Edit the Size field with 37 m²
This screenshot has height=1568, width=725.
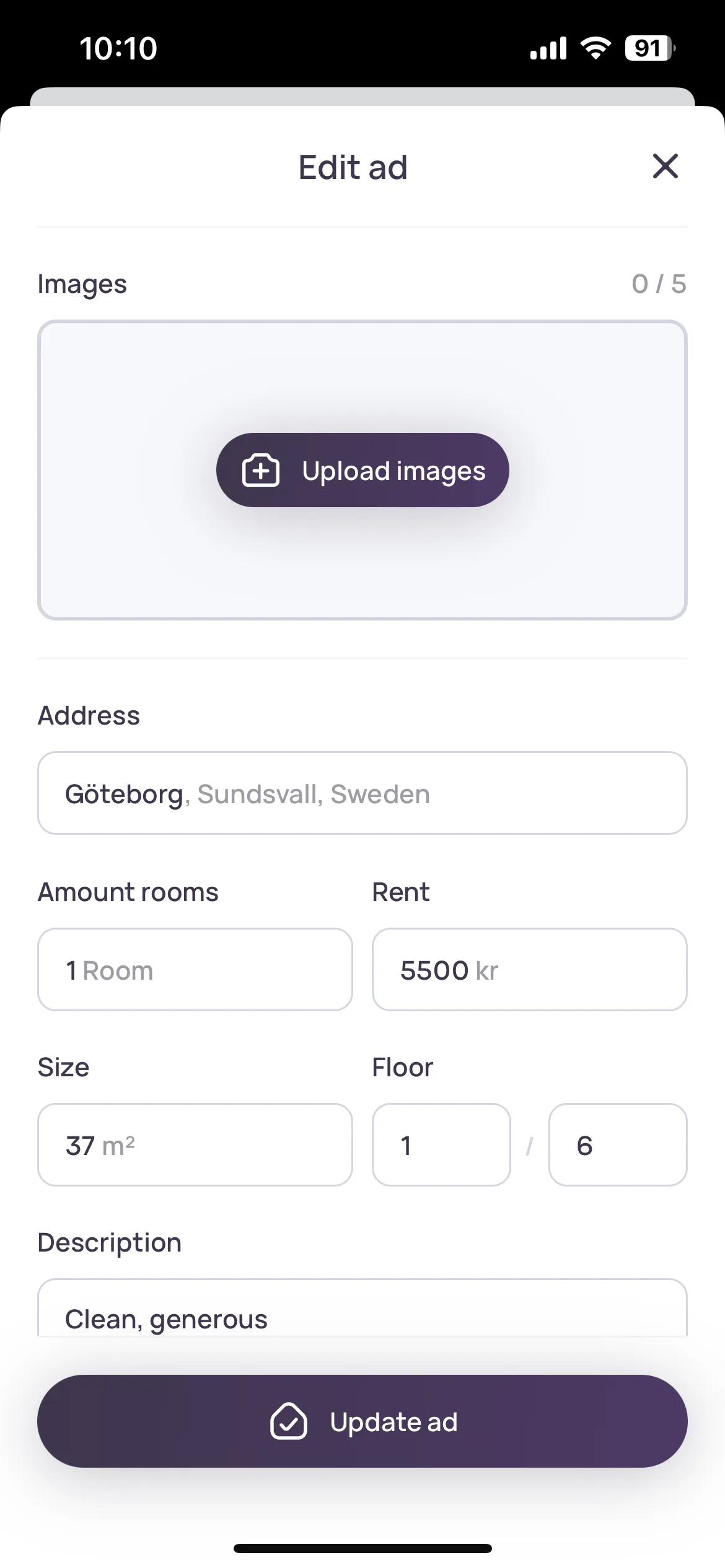click(x=195, y=1145)
